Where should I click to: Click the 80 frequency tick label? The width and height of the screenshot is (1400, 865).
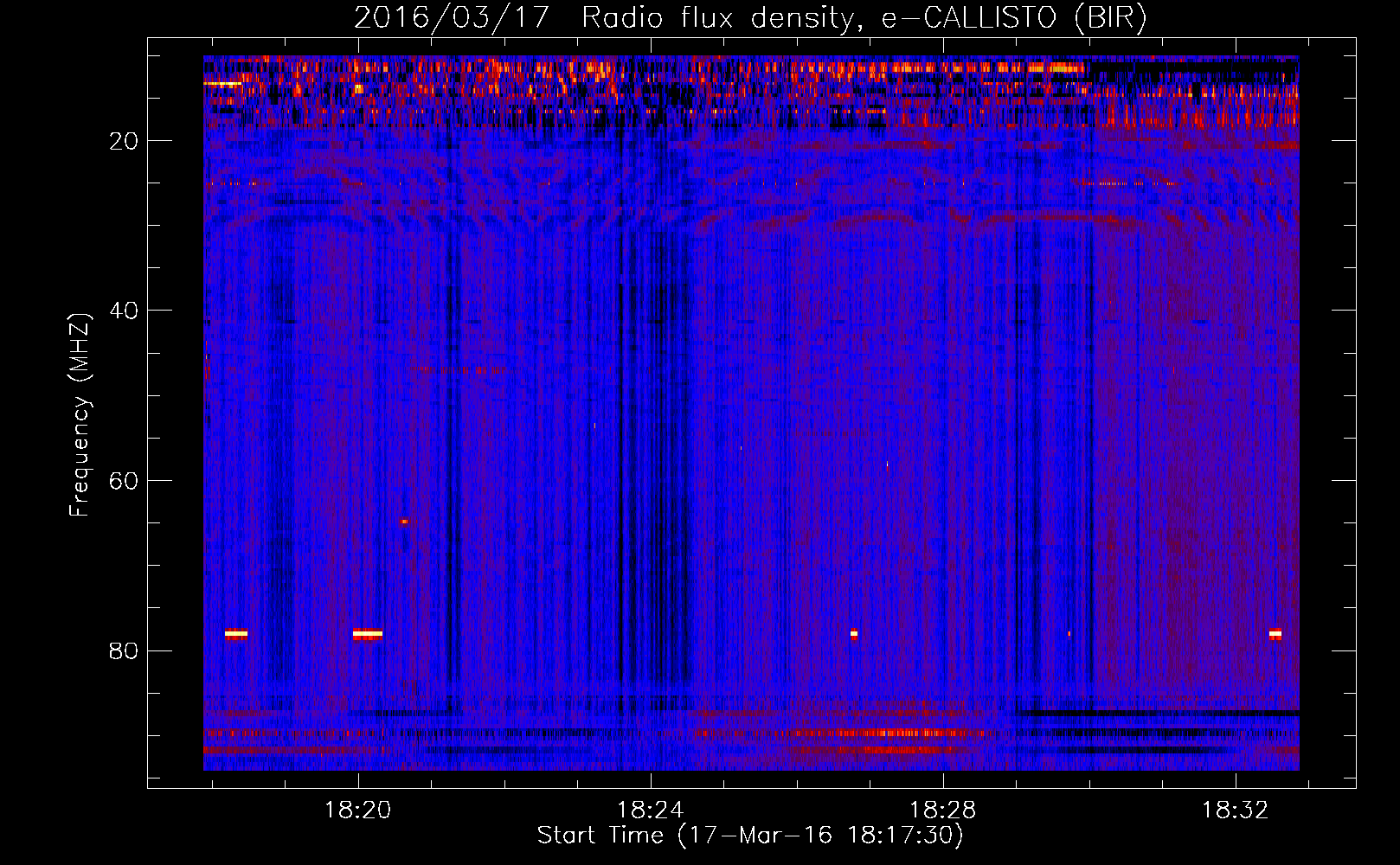tap(125, 650)
